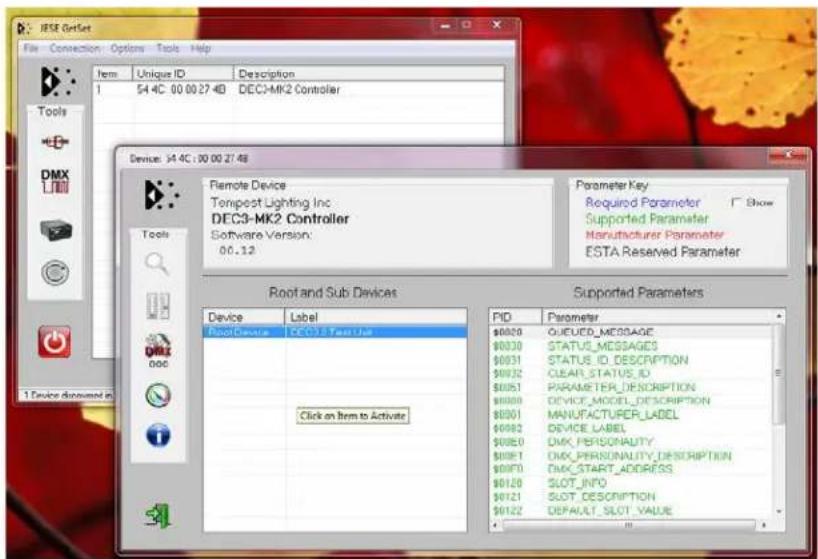
Task: Select the DEVICE_LABEL parameter
Action: coord(586,428)
